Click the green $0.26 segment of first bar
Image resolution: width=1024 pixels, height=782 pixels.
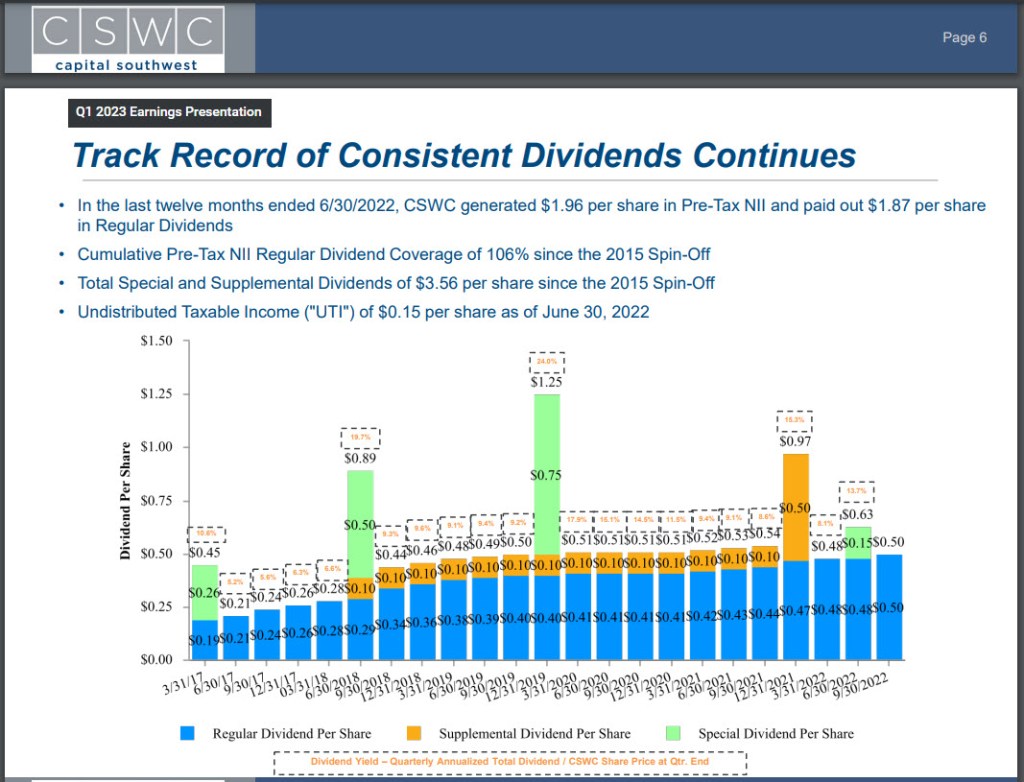(x=205, y=592)
